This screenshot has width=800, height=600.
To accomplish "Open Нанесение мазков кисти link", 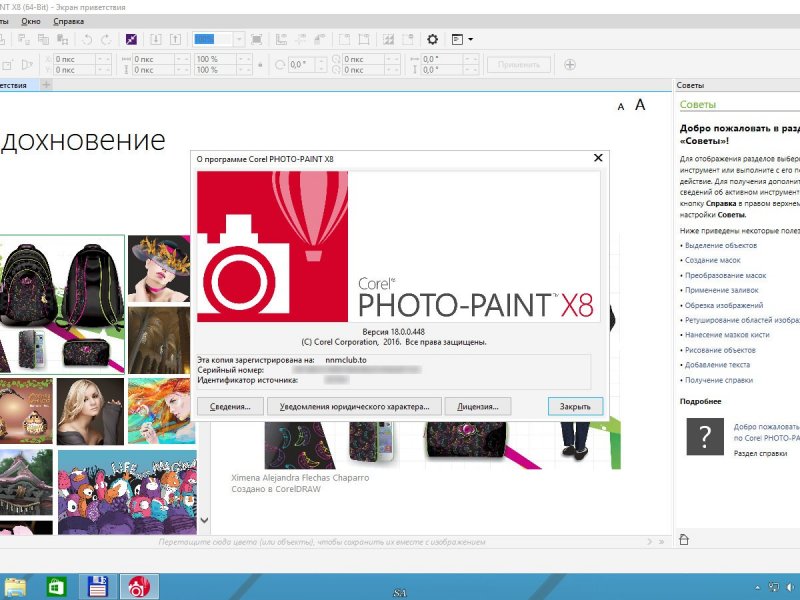I will point(727,335).
